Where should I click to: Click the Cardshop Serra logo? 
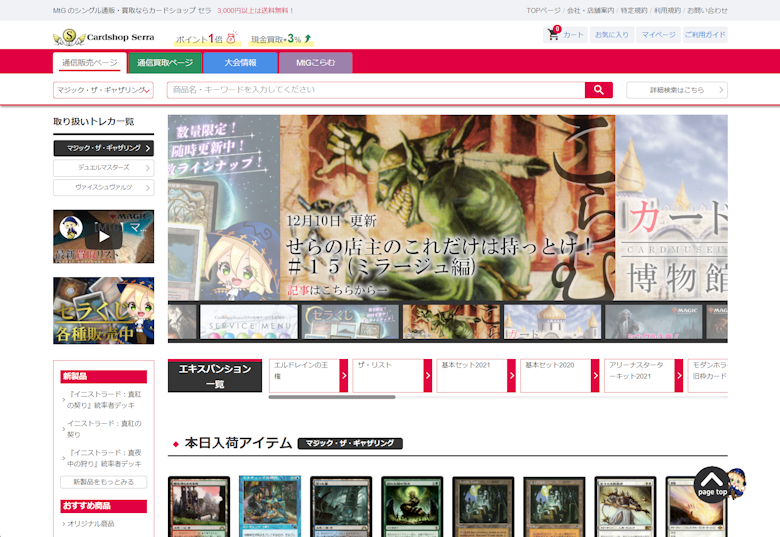[104, 38]
